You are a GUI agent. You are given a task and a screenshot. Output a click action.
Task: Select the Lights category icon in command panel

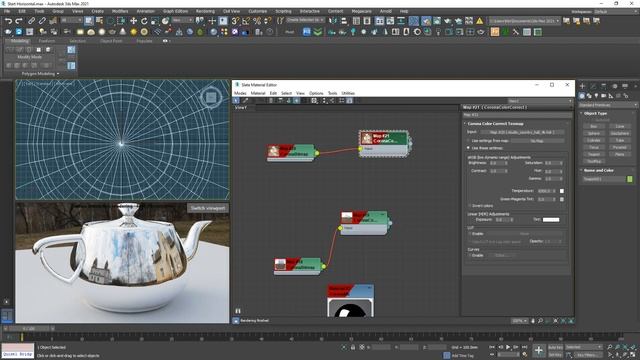[x=596, y=96]
